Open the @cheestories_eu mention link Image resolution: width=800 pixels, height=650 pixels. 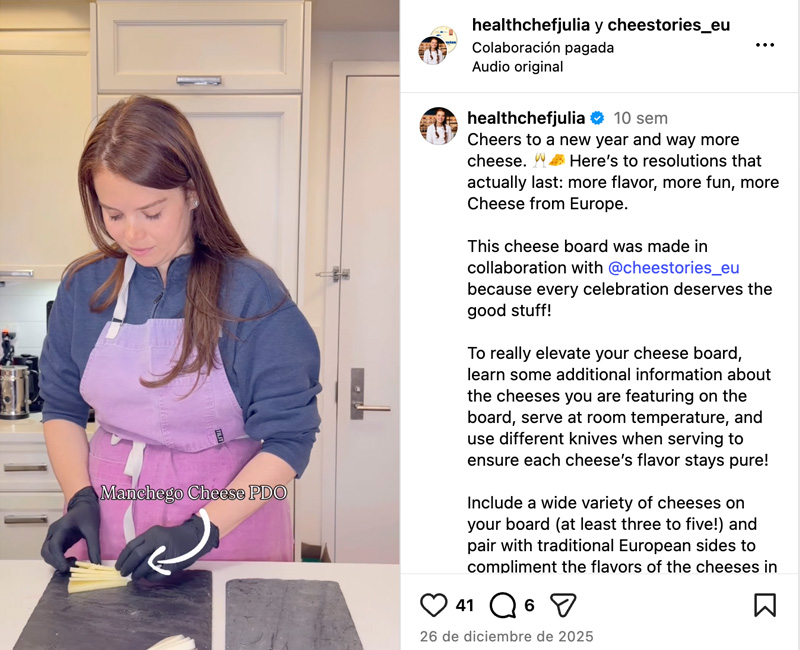pyautogui.click(x=673, y=267)
